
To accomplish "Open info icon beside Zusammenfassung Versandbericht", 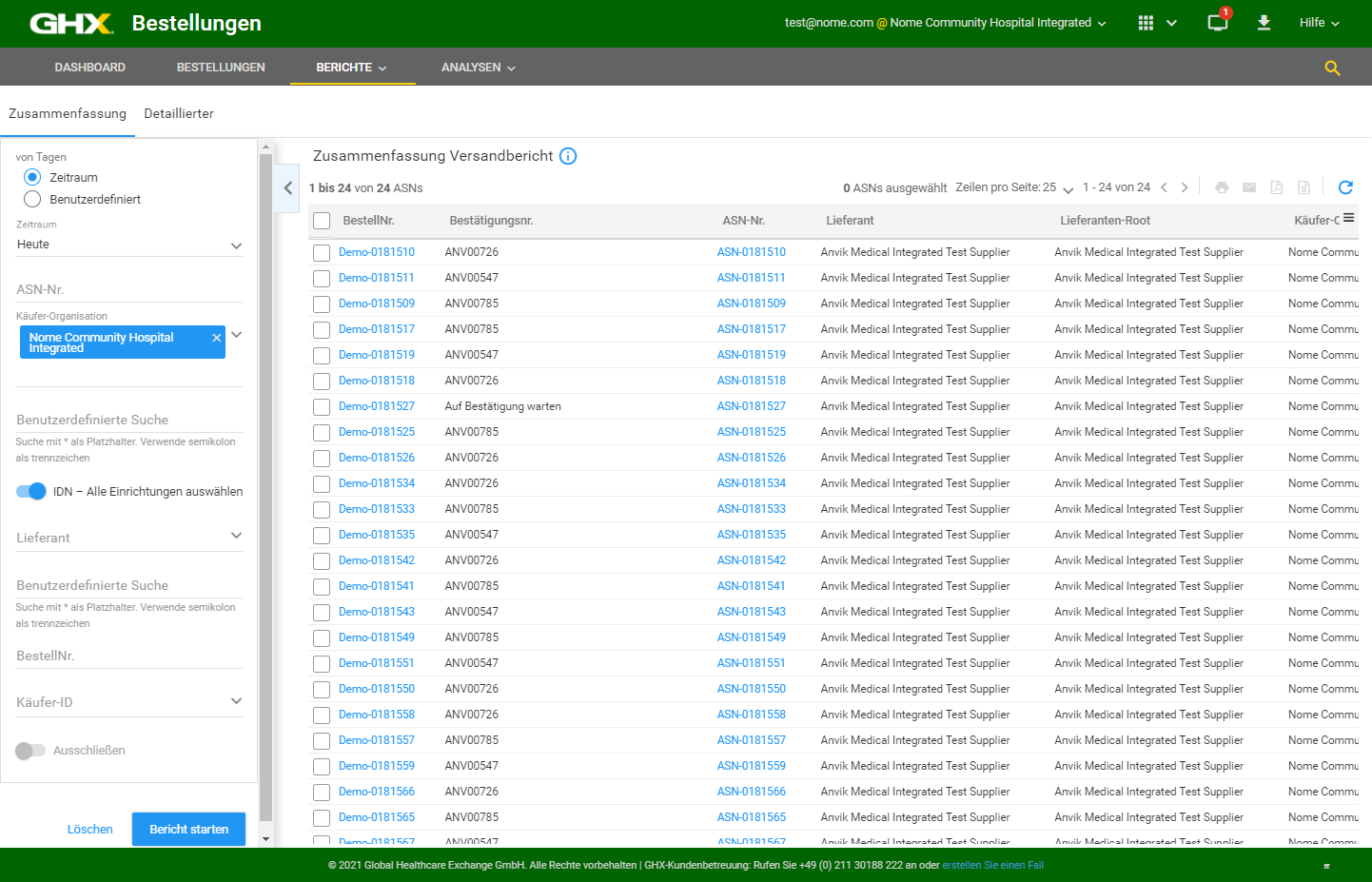I will tap(568, 156).
